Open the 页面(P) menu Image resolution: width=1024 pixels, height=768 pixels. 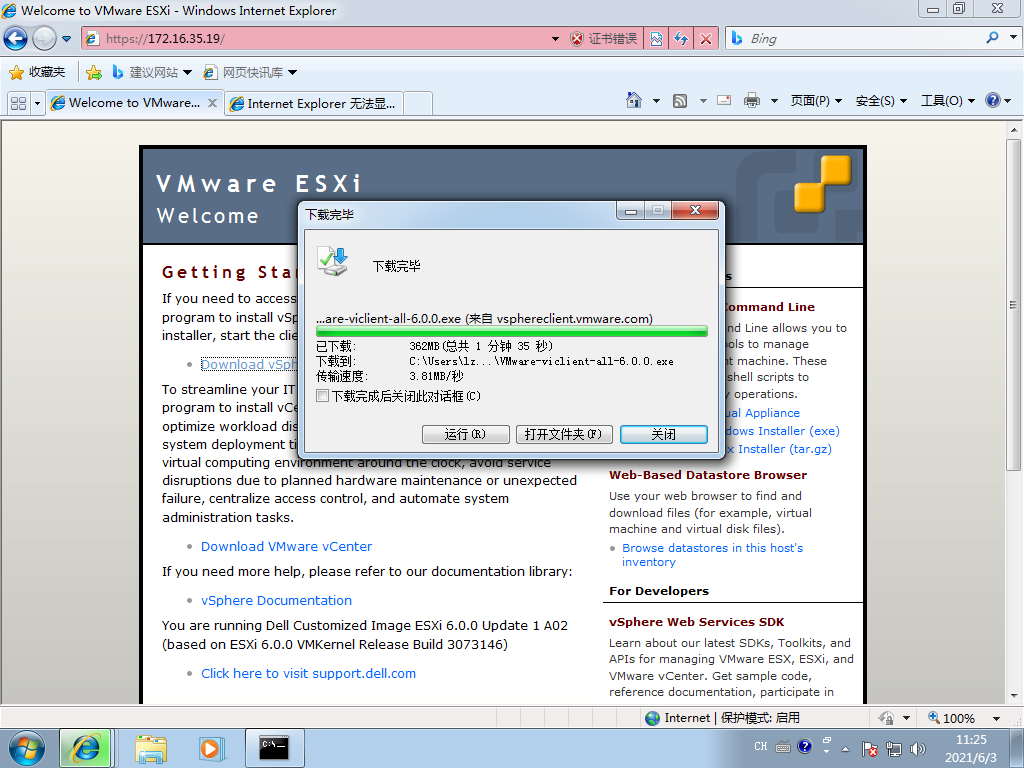point(816,101)
